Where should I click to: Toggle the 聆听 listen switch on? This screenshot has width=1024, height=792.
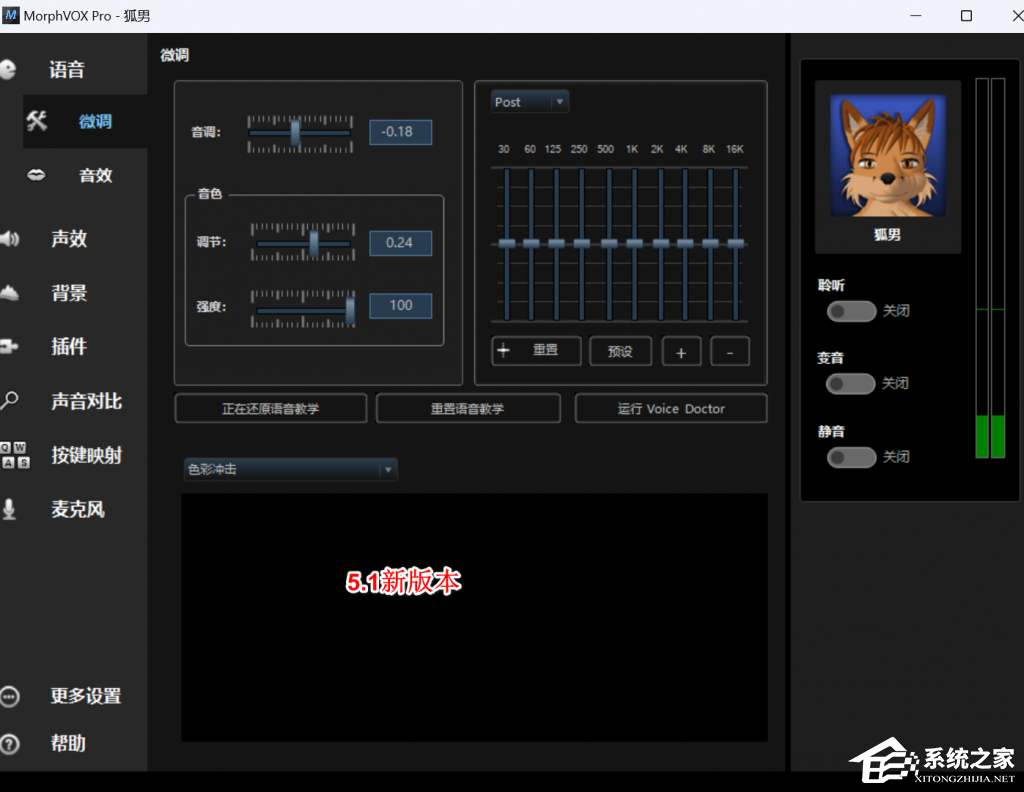(x=851, y=311)
